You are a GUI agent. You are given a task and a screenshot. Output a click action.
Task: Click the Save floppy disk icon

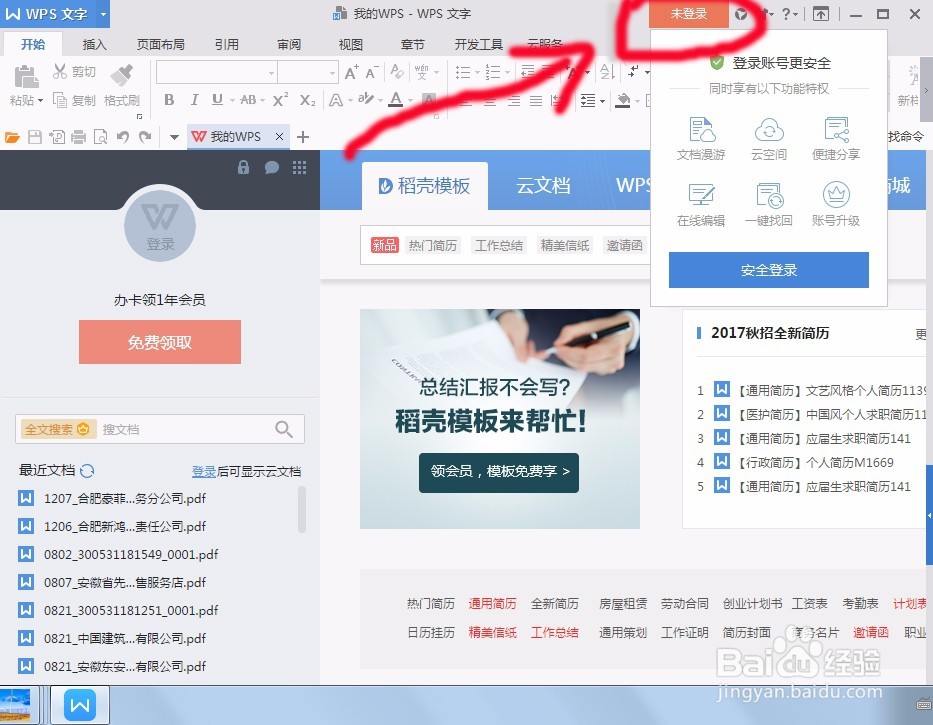tap(35, 138)
